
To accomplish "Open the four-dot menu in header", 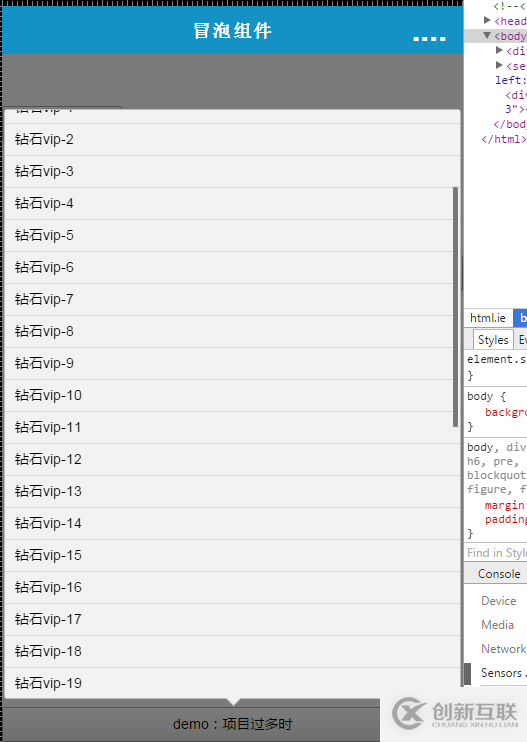I will (x=429, y=38).
